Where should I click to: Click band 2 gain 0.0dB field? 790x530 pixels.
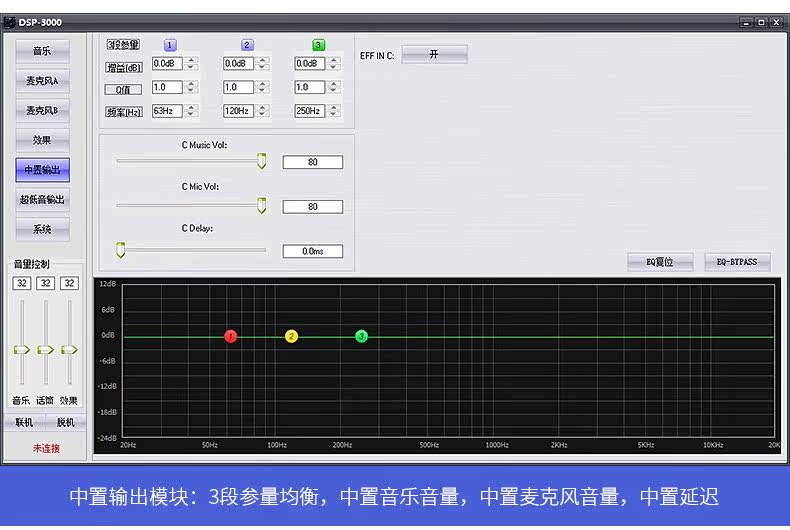pyautogui.click(x=238, y=63)
